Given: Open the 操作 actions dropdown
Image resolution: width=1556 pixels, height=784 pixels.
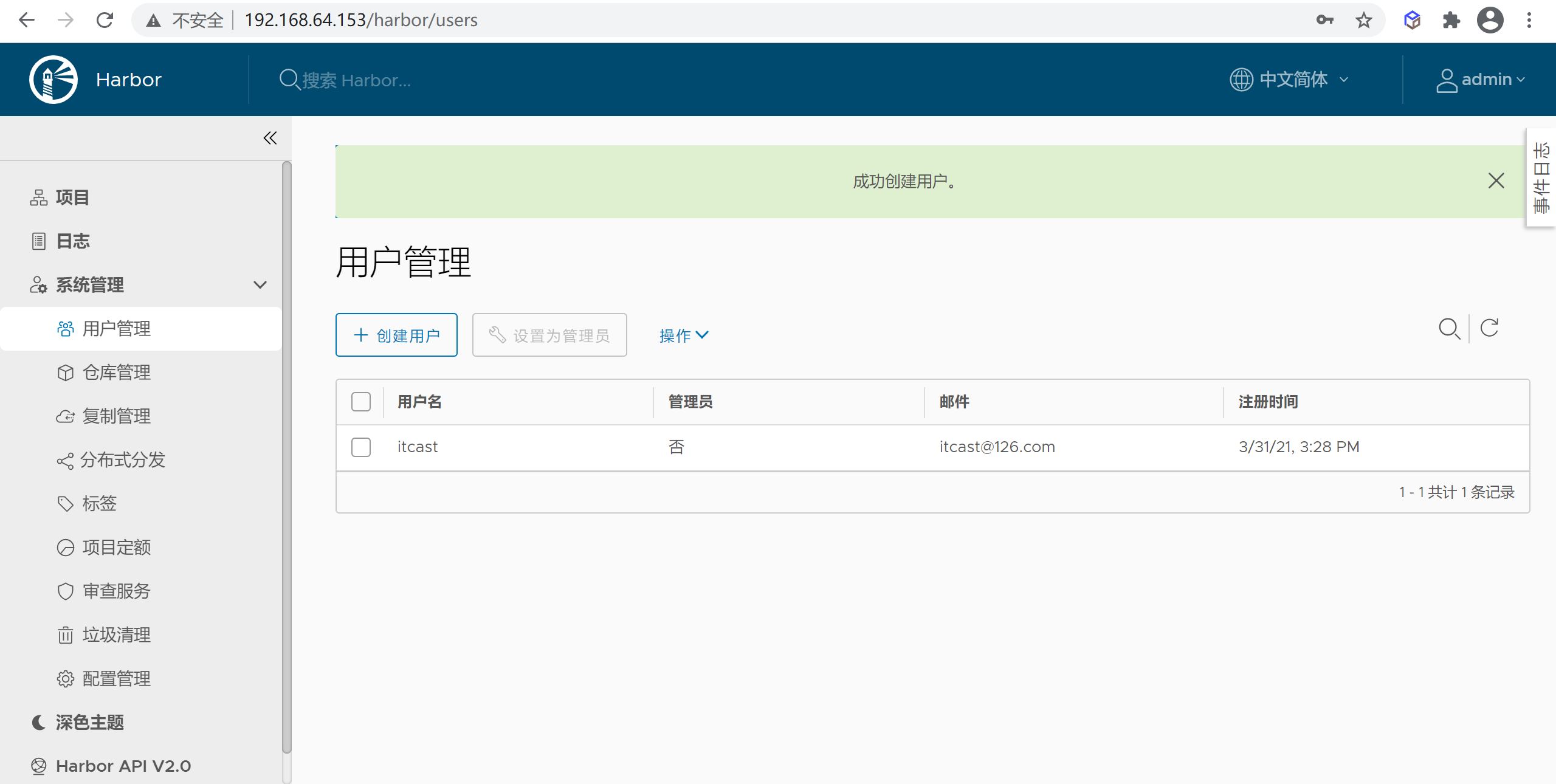Looking at the screenshot, I should (683, 335).
